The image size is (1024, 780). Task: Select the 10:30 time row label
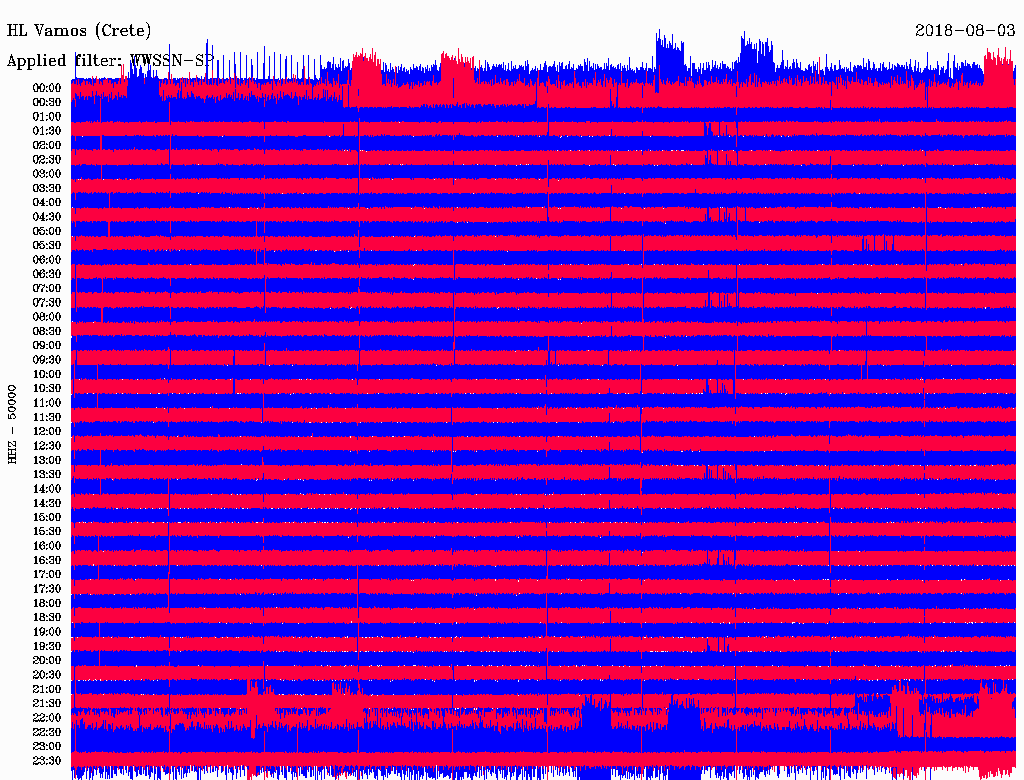[47, 389]
